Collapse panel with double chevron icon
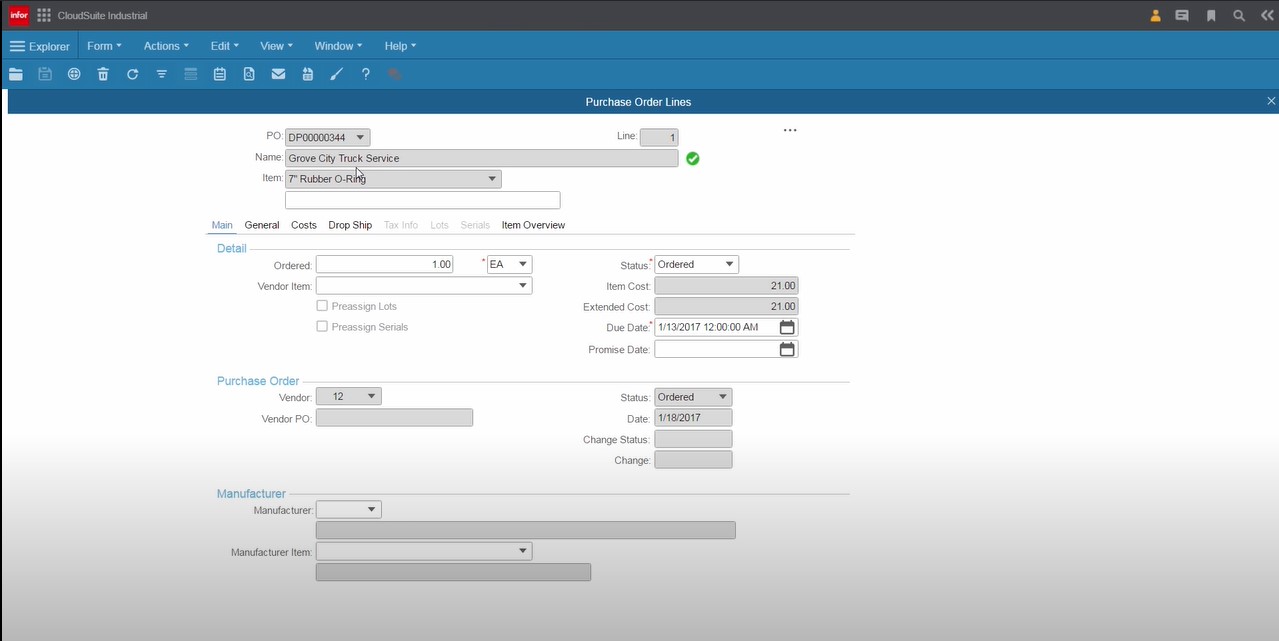This screenshot has width=1279, height=641. tap(1267, 16)
